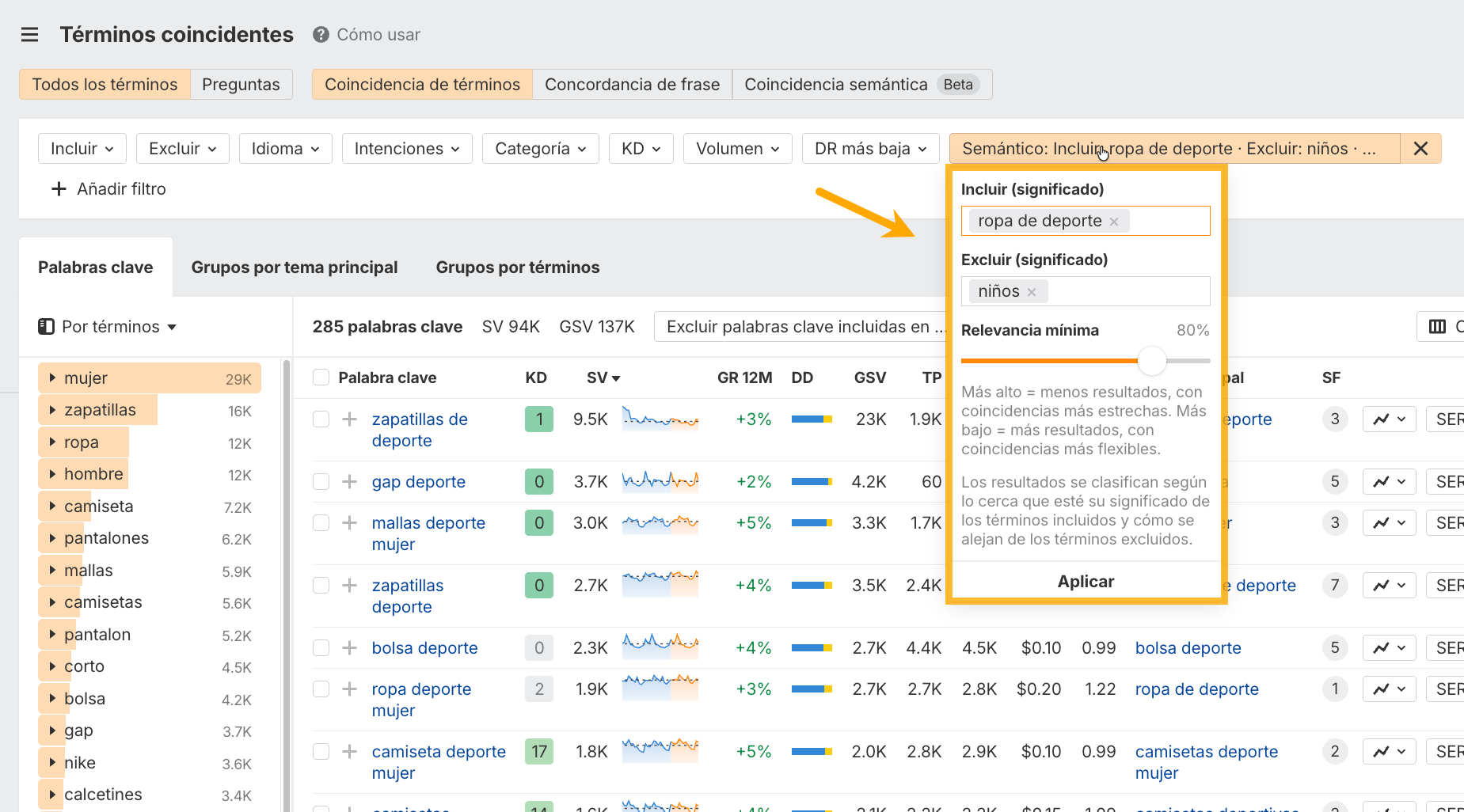Viewport: 1464px width, 812px height.
Task: Switch to Grupos por tema principal tab
Action: 295,268
